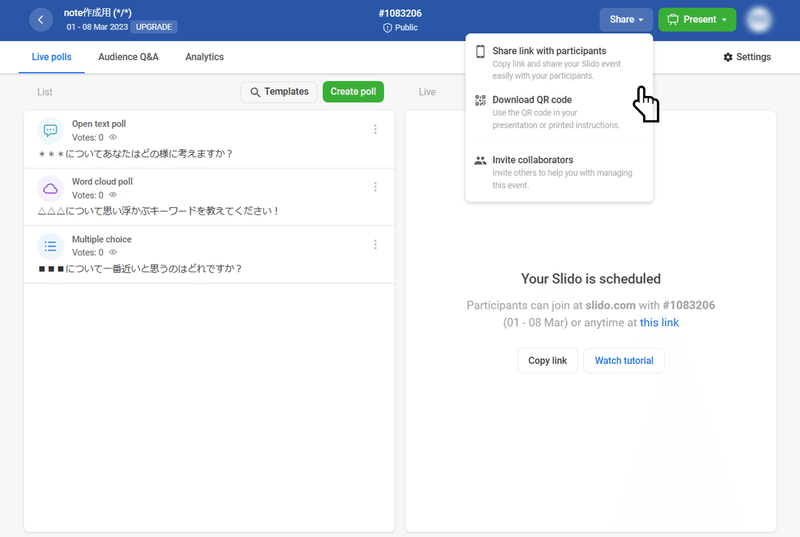The height and width of the screenshot is (537, 800).
Task: Click the Live label above preview panel
Action: pos(427,92)
